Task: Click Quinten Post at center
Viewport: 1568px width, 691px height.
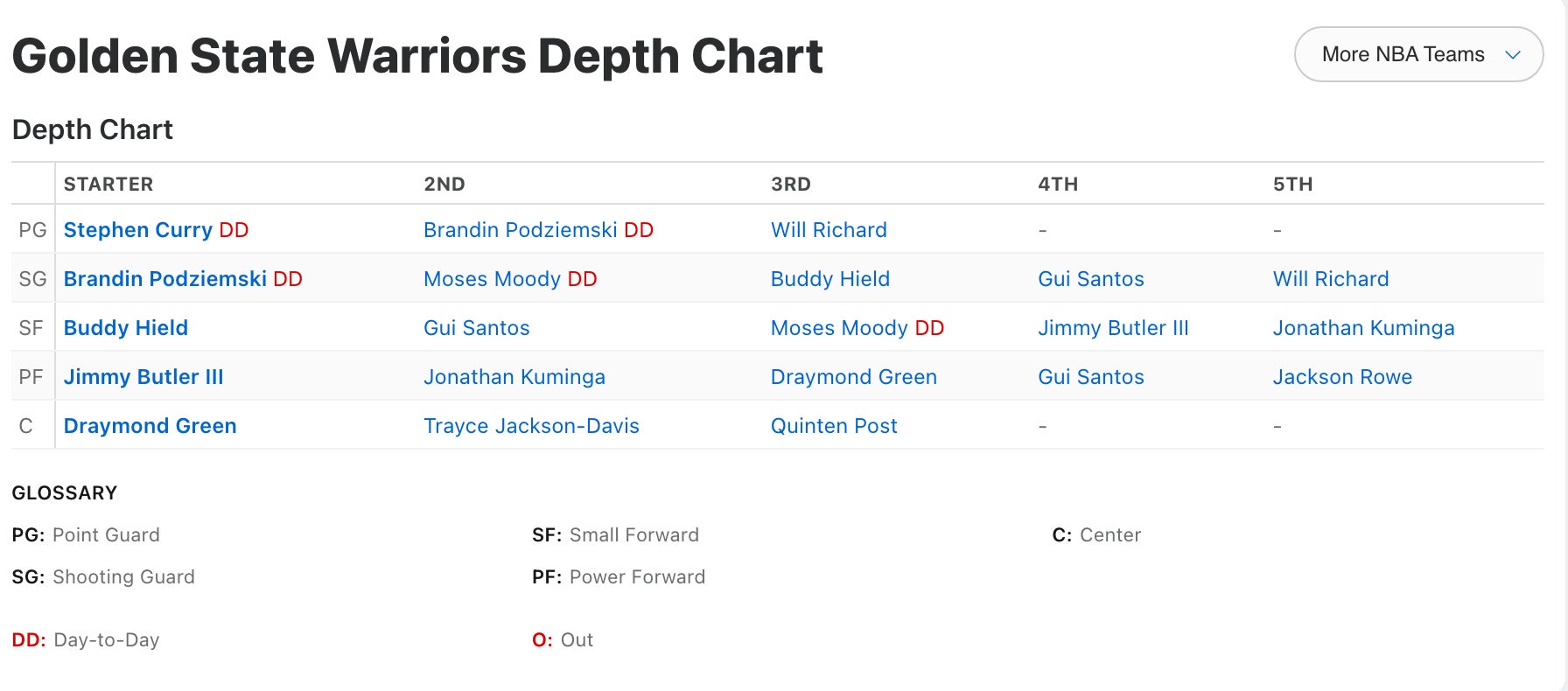Action: click(833, 426)
